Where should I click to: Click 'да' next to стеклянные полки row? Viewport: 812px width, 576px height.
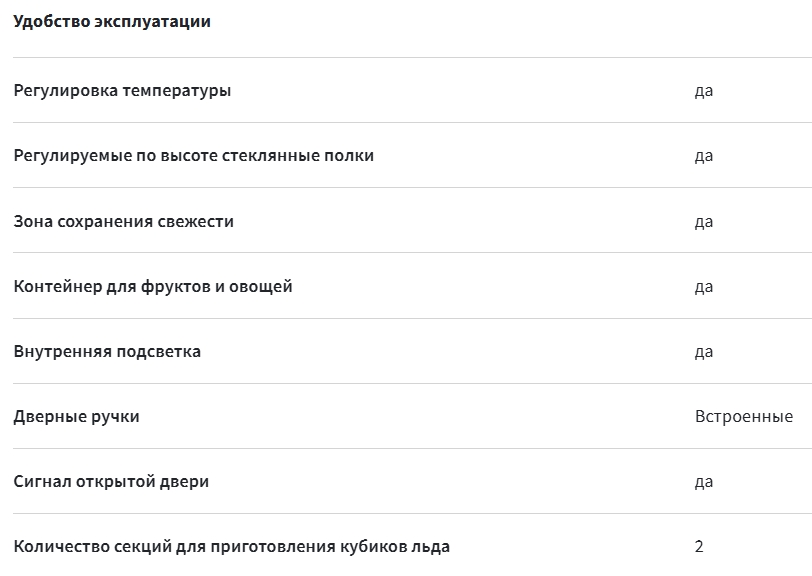click(x=704, y=156)
